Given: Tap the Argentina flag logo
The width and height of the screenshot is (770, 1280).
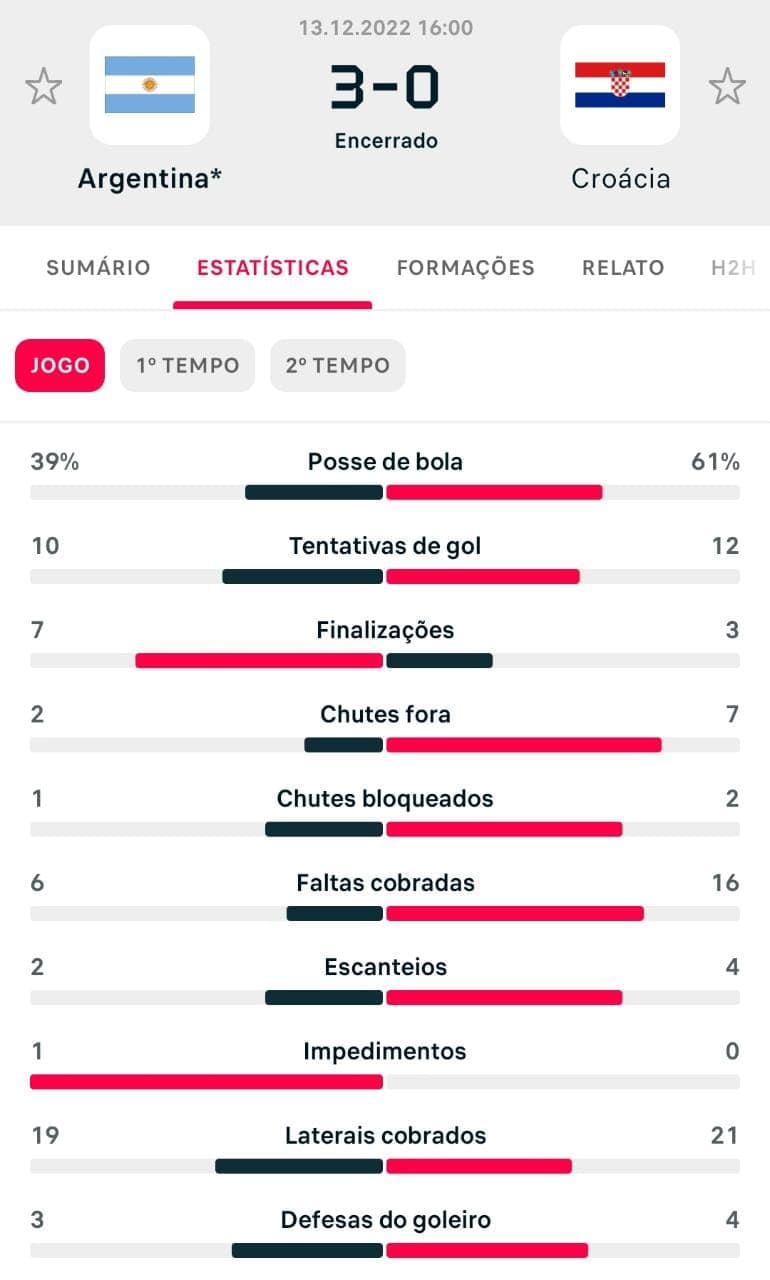Looking at the screenshot, I should [x=150, y=85].
